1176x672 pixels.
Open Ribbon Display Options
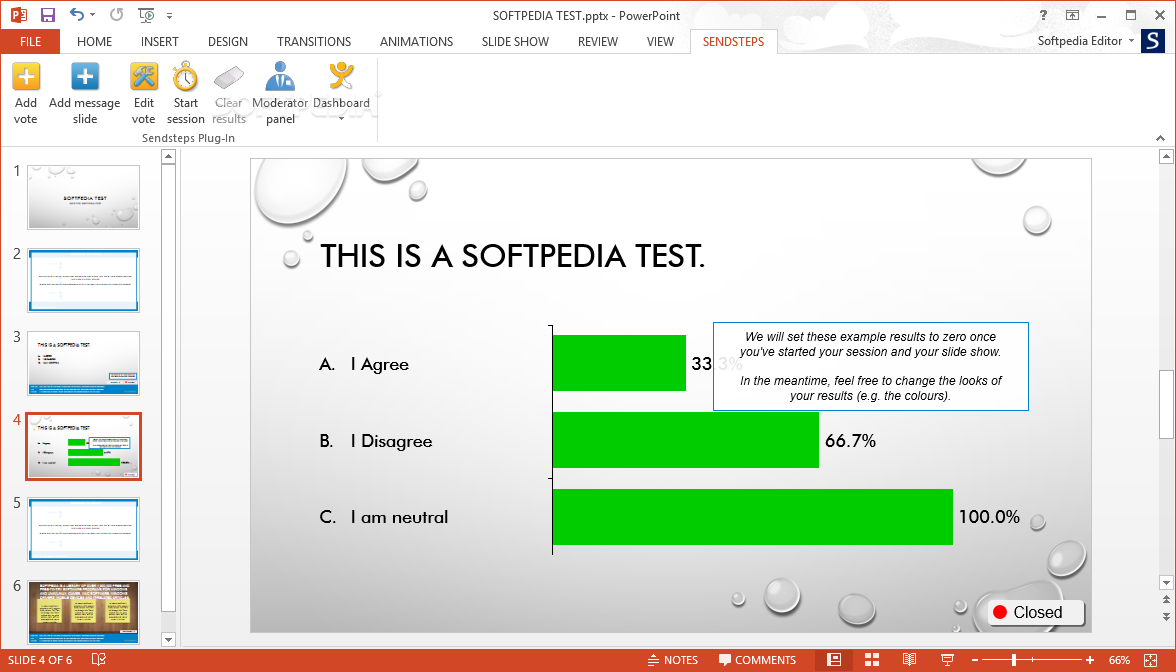(x=1072, y=15)
